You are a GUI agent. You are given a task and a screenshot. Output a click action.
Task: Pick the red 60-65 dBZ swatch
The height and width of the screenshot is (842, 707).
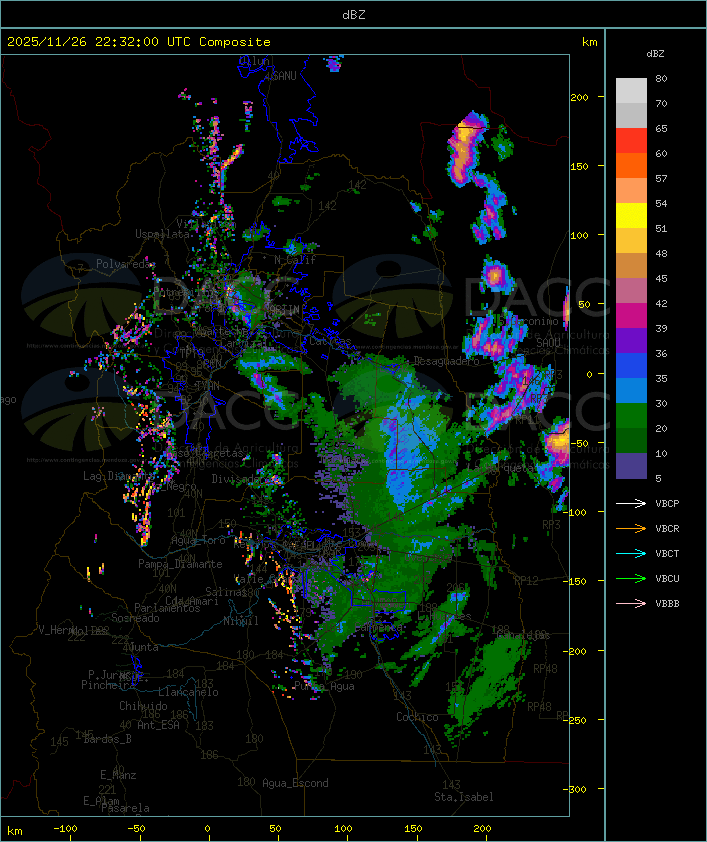[631, 141]
